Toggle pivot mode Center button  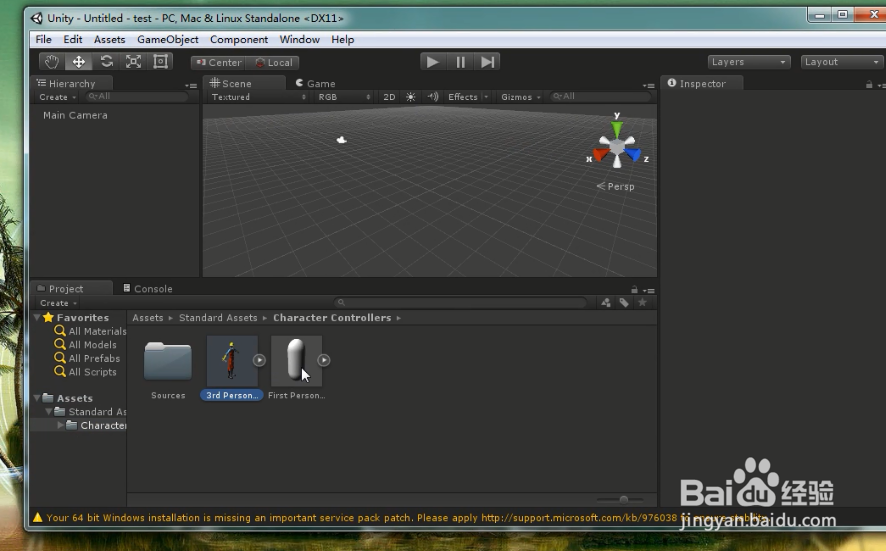(x=219, y=63)
